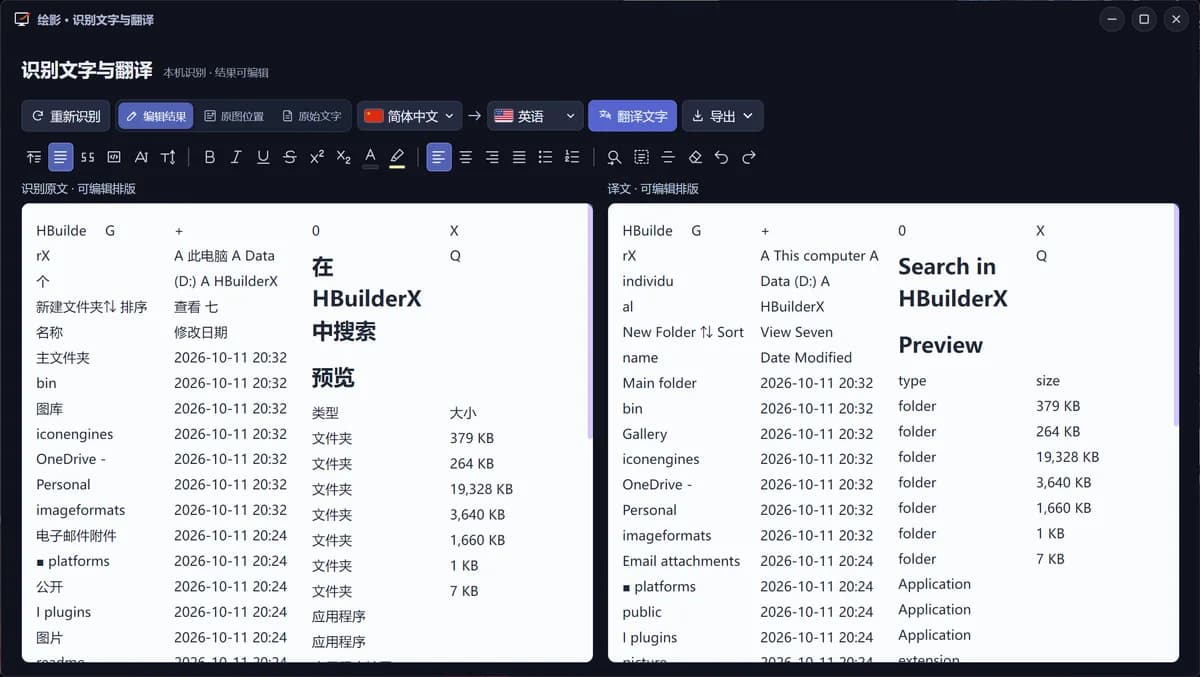
Task: Switch to 原图位置 tab
Action: (x=234, y=116)
